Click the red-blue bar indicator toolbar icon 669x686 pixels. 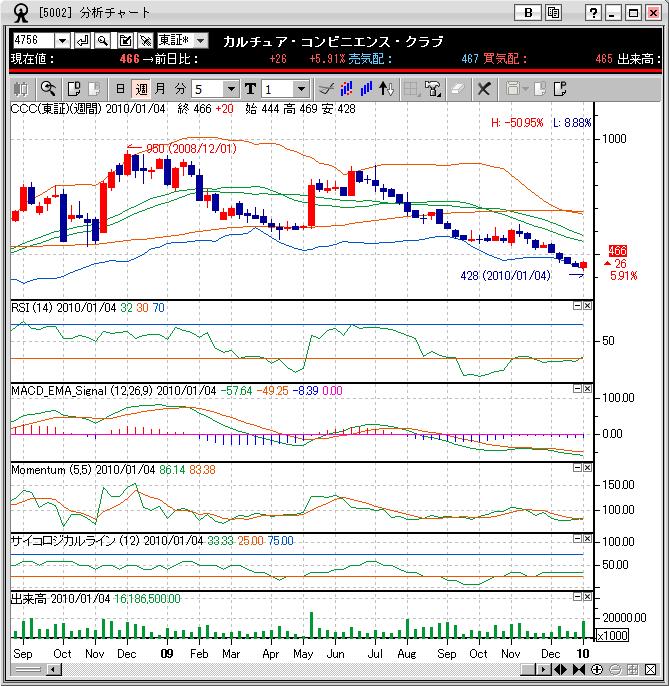346,89
